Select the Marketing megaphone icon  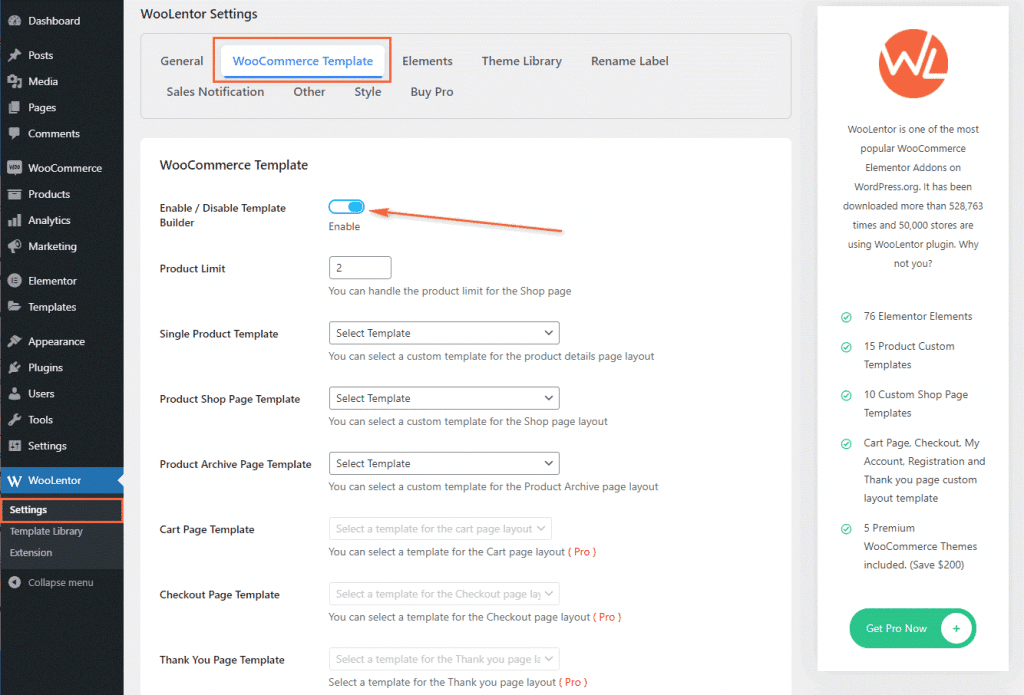click(18, 246)
